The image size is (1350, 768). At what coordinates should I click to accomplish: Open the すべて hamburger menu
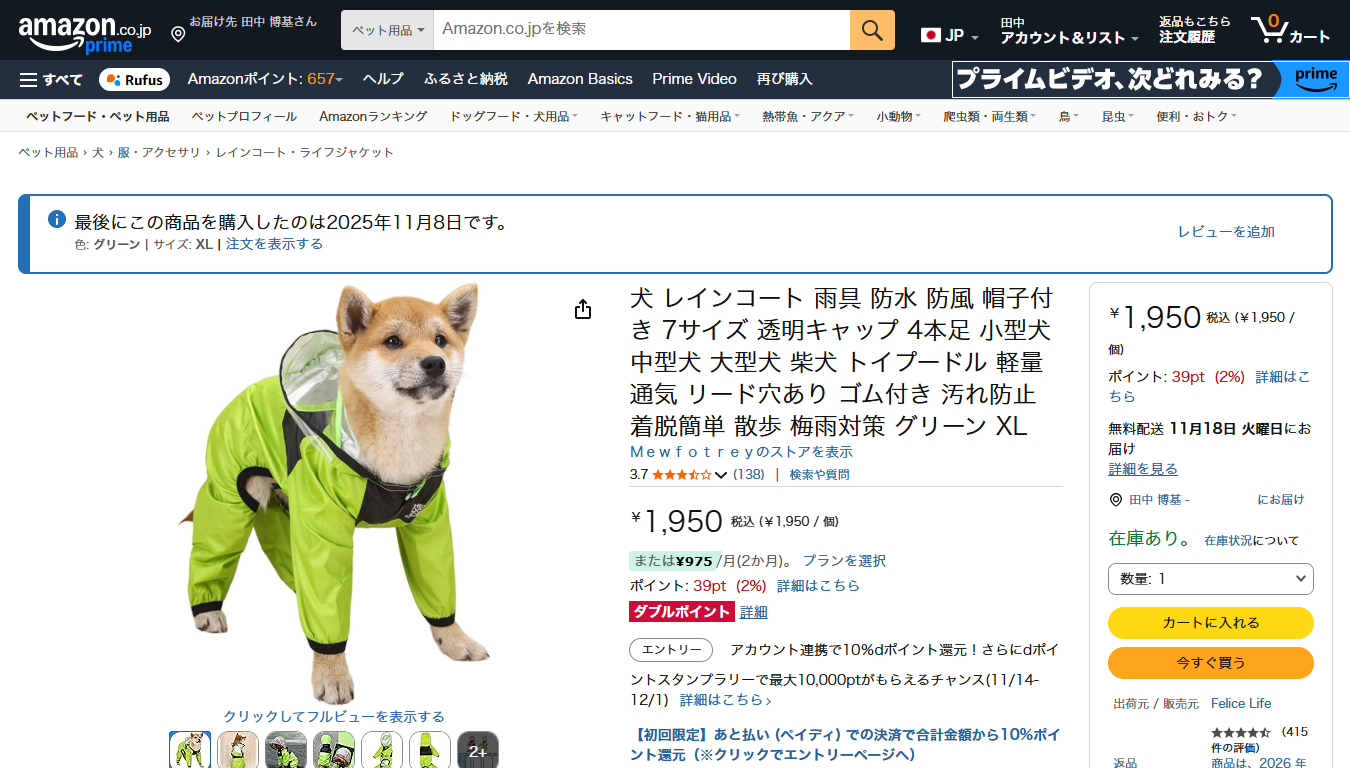(51, 80)
